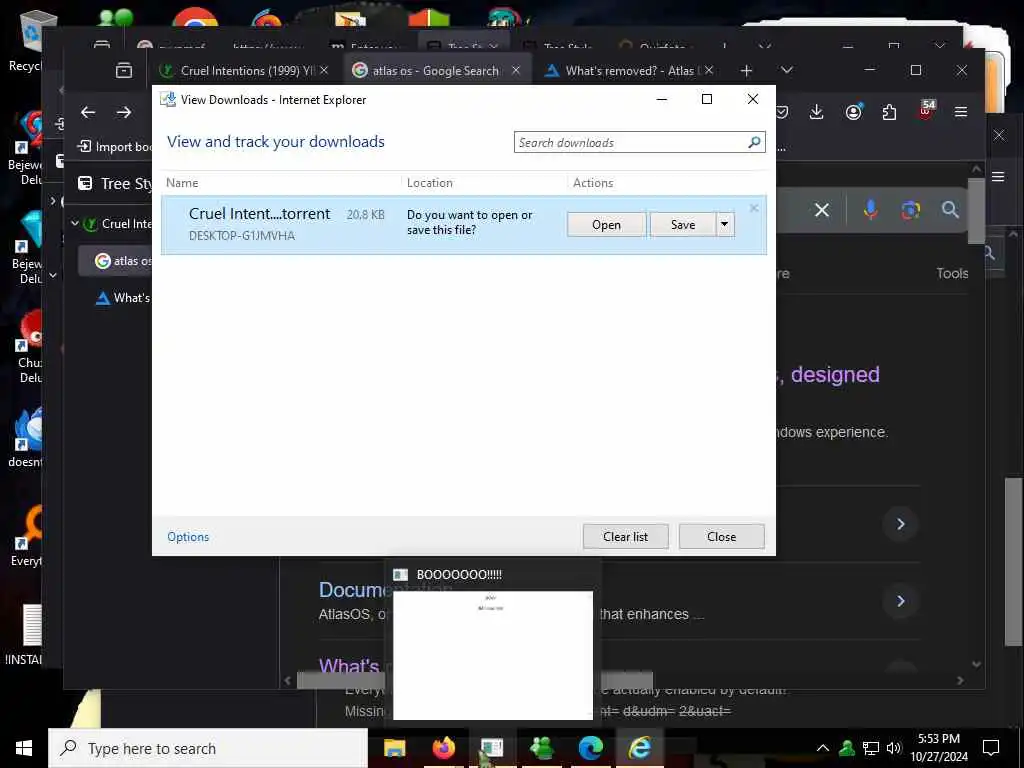This screenshot has width=1024, height=768.
Task: Open the Tools option in Google search
Action: (x=952, y=274)
